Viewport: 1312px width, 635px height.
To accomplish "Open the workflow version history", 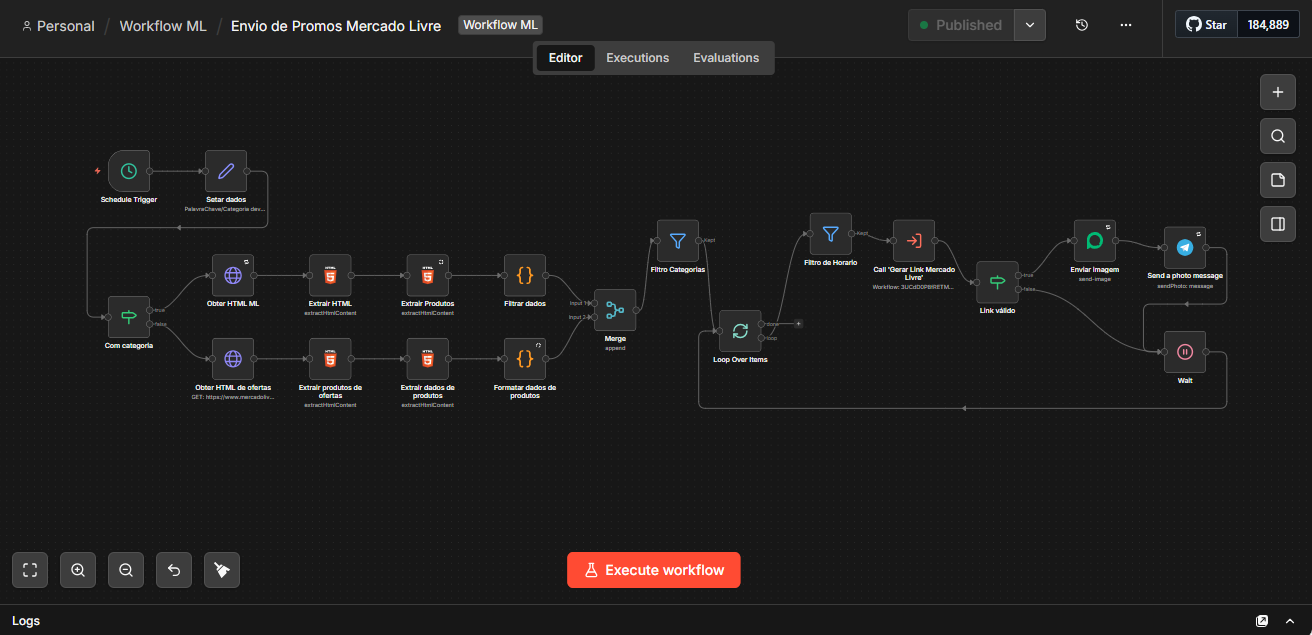I will (x=1082, y=25).
